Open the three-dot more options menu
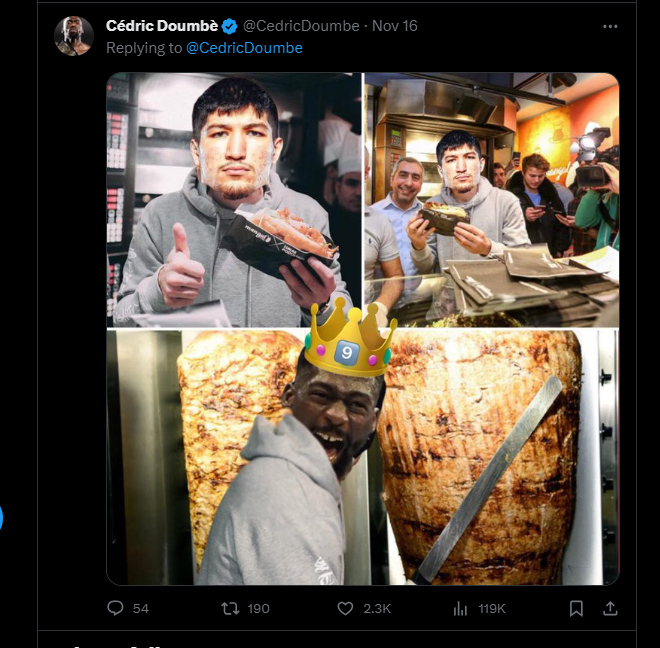The image size is (660, 648). (610, 26)
